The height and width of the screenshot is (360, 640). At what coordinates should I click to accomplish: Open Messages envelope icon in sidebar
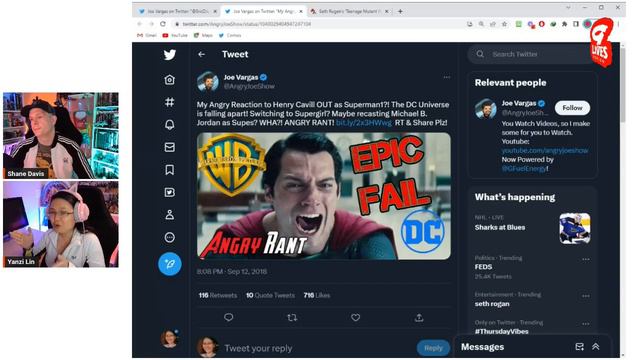169,147
